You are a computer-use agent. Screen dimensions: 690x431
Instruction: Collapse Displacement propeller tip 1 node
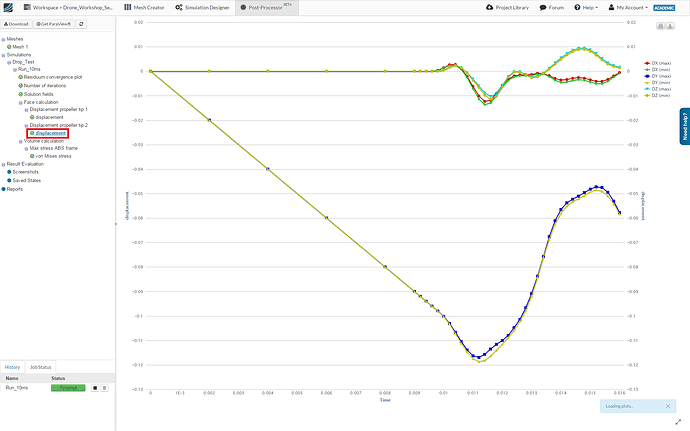click(x=26, y=110)
